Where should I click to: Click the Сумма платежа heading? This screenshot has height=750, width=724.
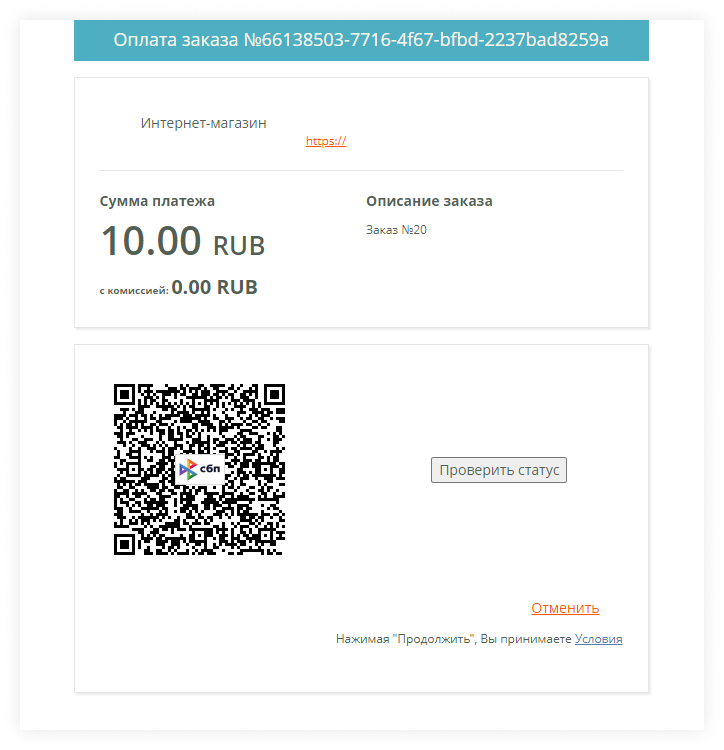click(x=157, y=201)
